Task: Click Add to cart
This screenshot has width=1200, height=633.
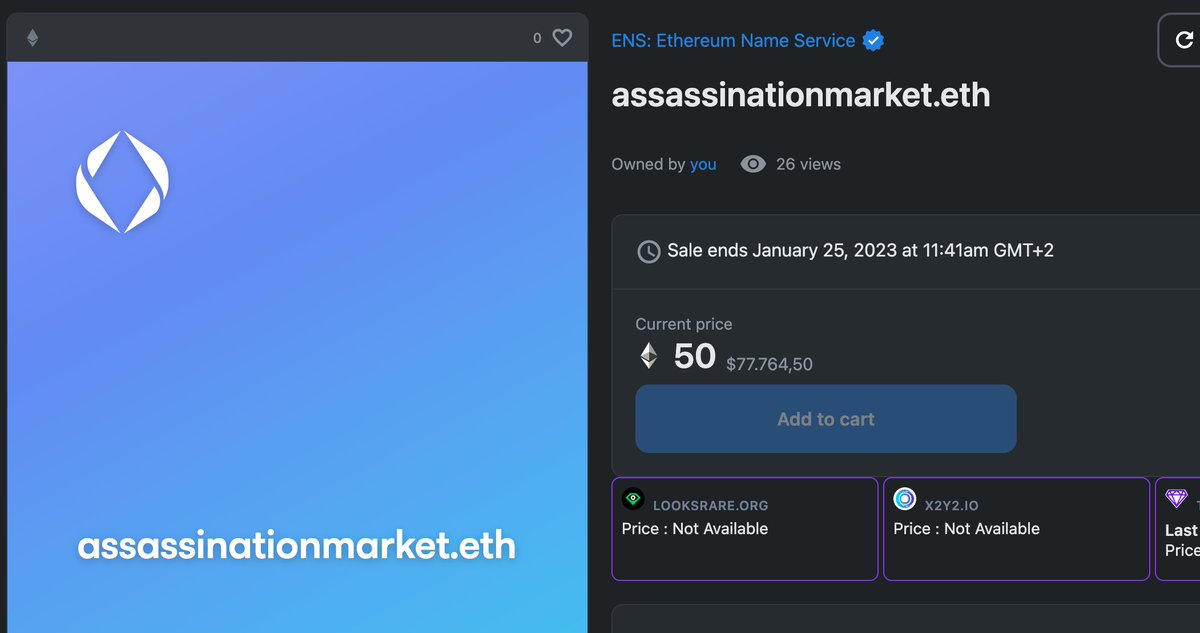Action: (x=825, y=418)
